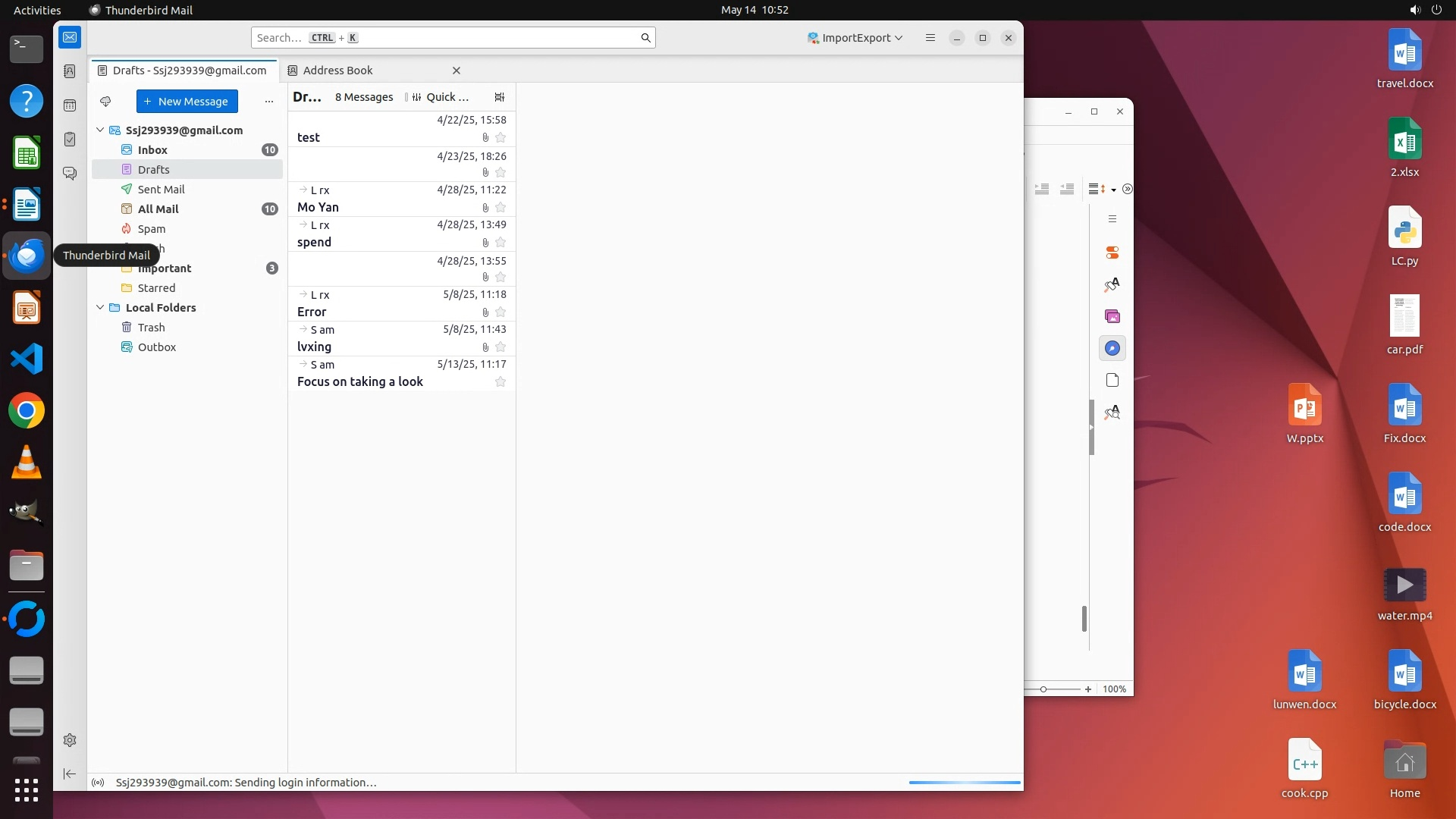Star the 'Focus on taking a look' draft
1456x819 pixels.
click(500, 382)
